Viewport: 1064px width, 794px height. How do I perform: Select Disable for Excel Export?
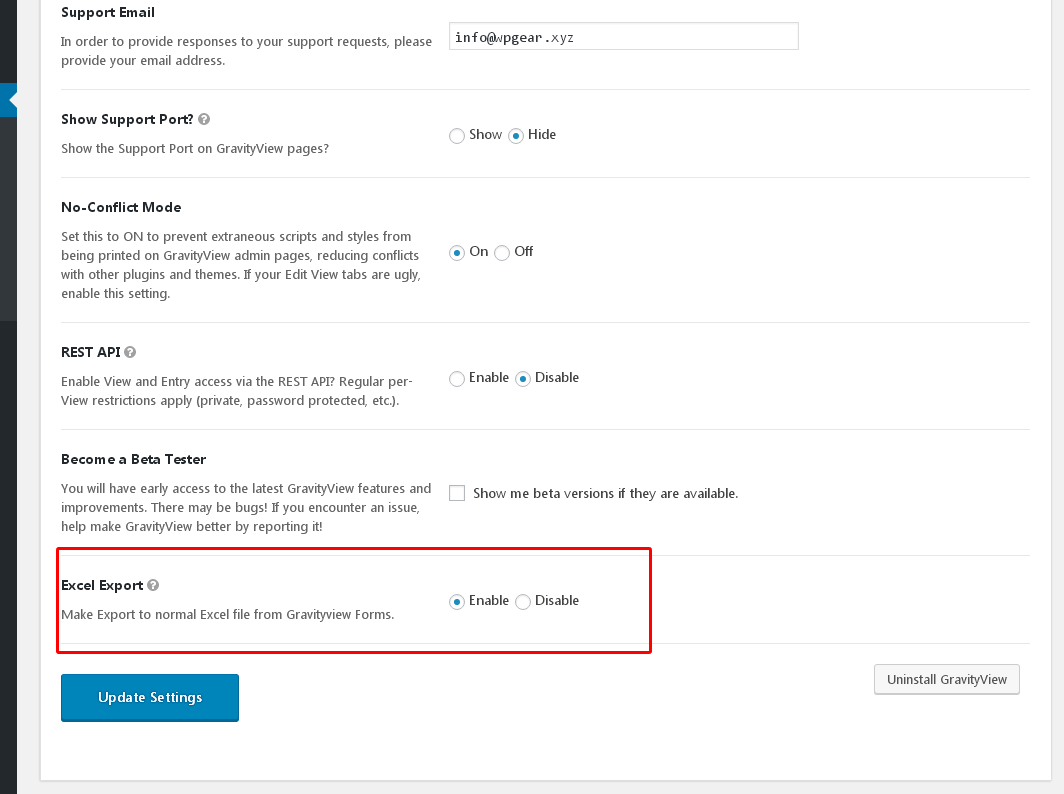522,602
